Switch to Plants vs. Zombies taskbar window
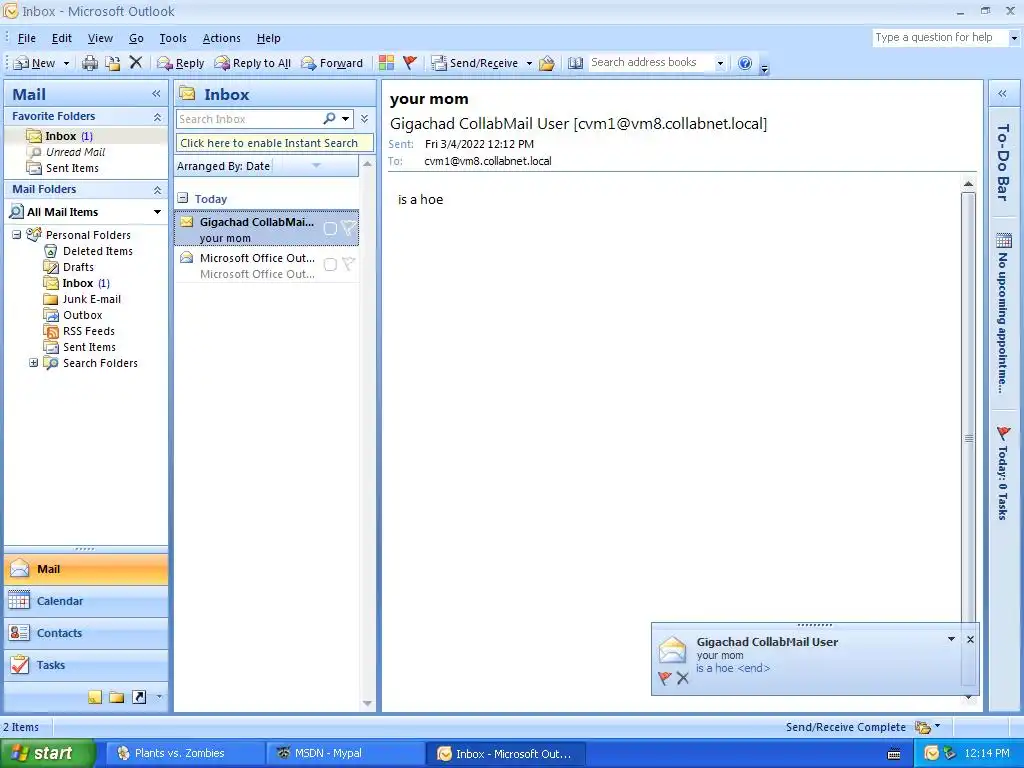The width and height of the screenshot is (1024, 768). click(x=185, y=753)
